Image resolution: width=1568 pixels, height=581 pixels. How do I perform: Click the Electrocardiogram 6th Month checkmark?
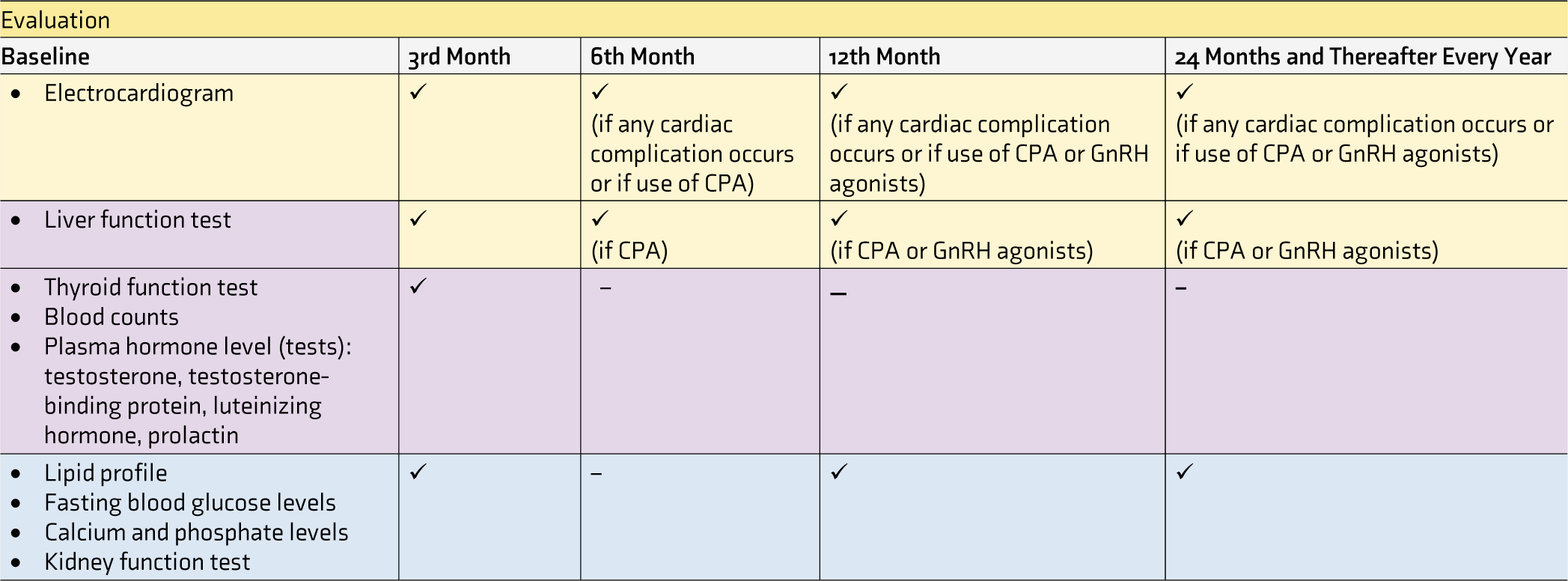[x=600, y=91]
